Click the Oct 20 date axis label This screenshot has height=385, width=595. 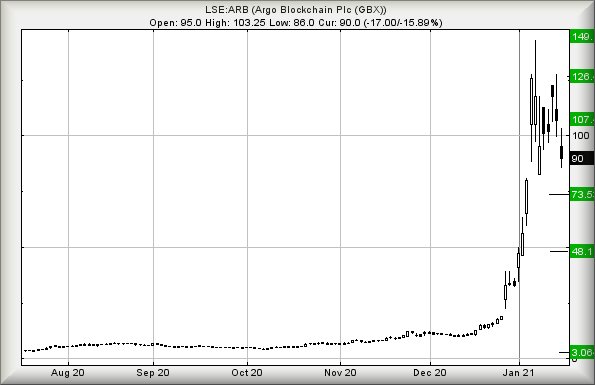point(247,373)
